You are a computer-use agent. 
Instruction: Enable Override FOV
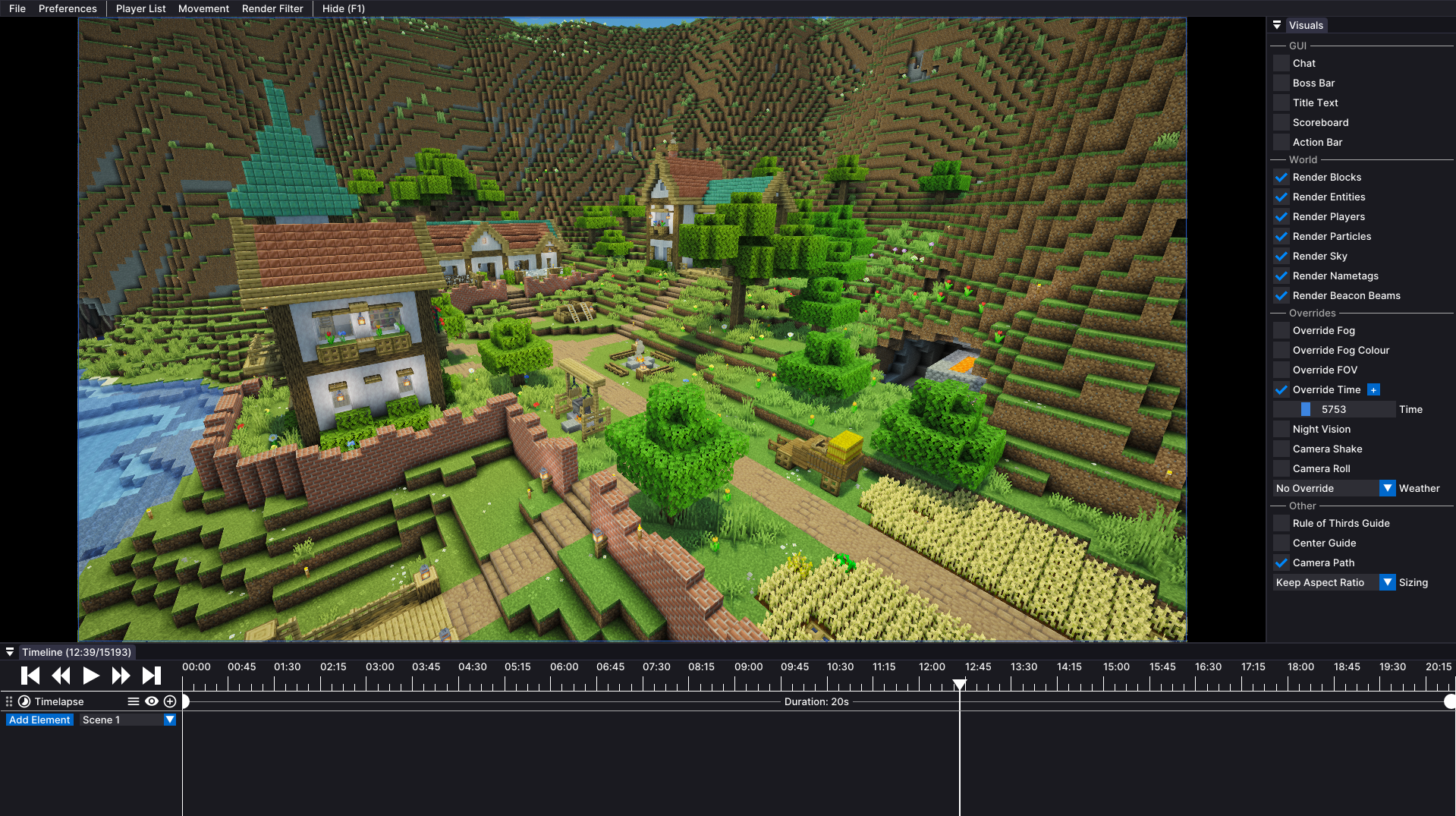(1281, 370)
